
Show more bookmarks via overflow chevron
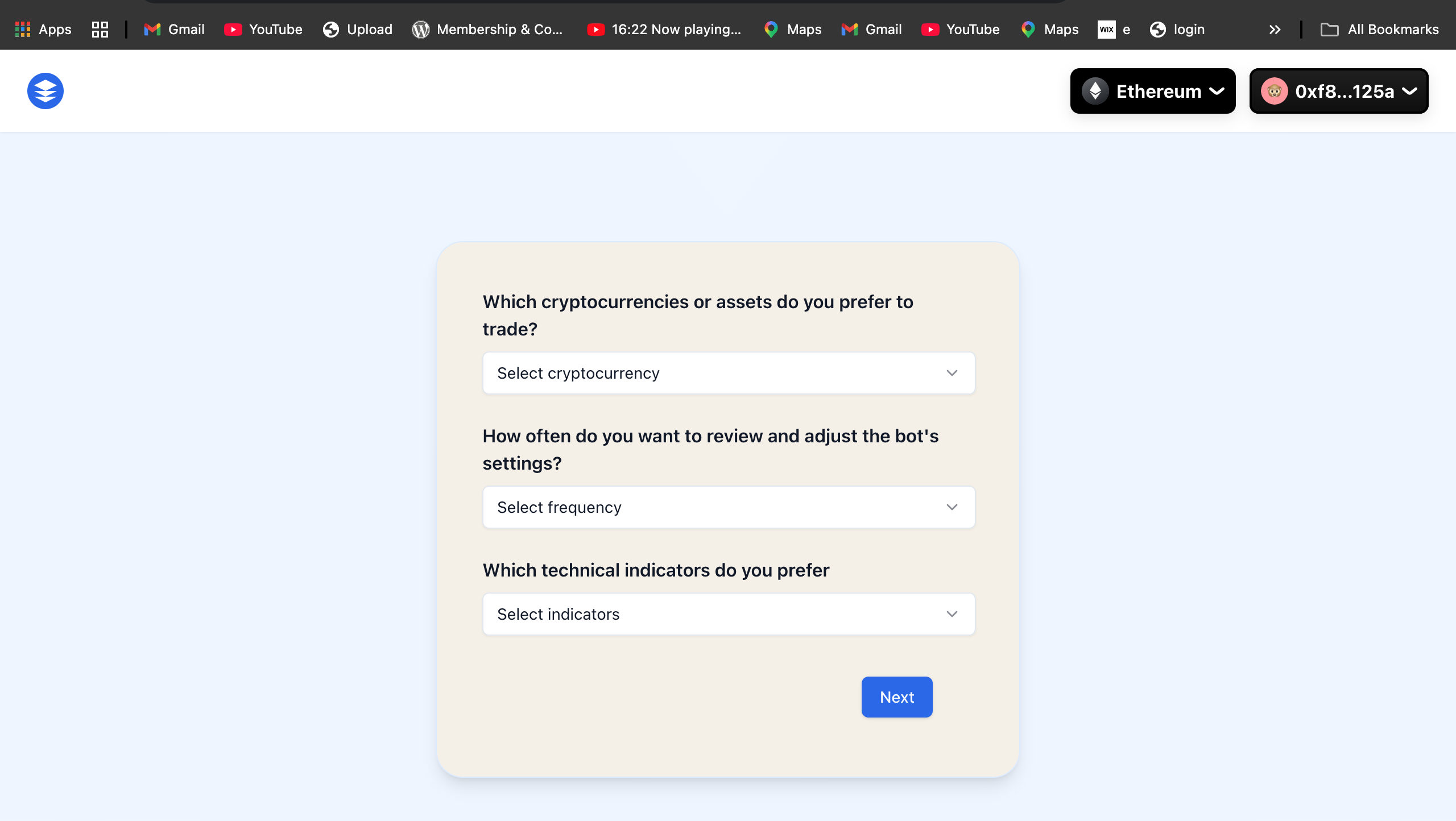tap(1275, 30)
